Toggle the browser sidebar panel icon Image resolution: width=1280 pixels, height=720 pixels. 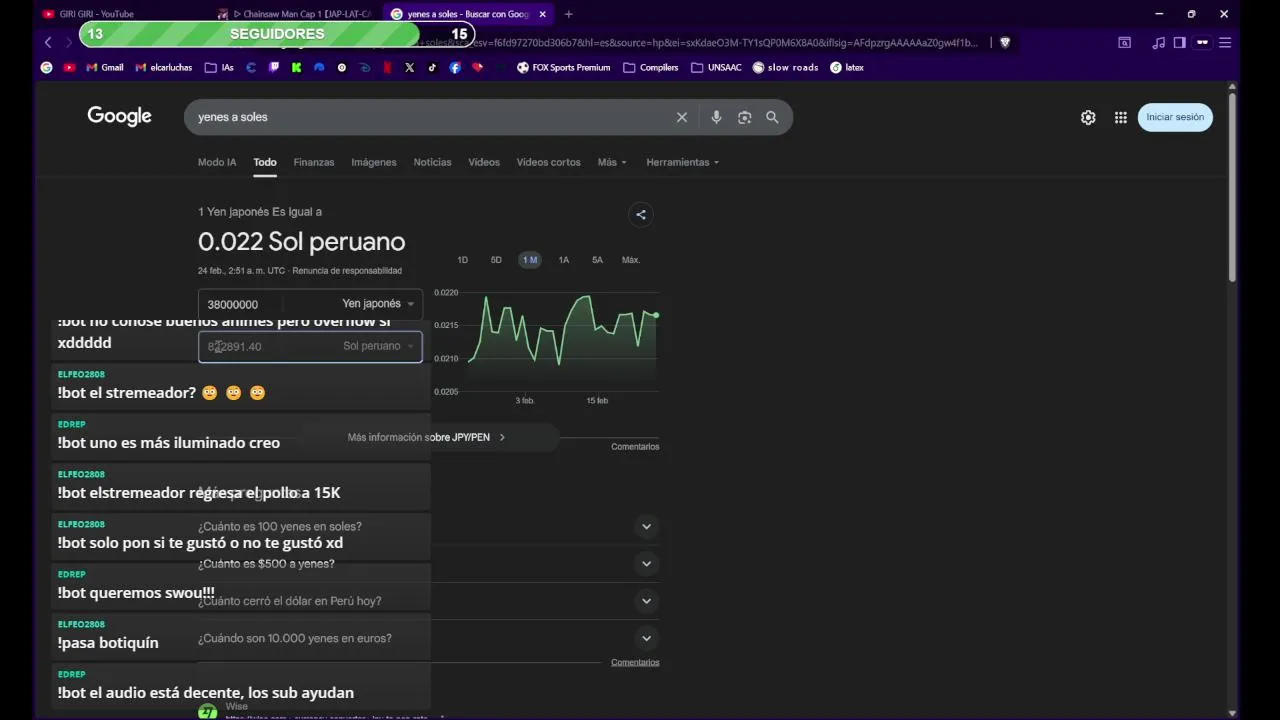point(1180,42)
